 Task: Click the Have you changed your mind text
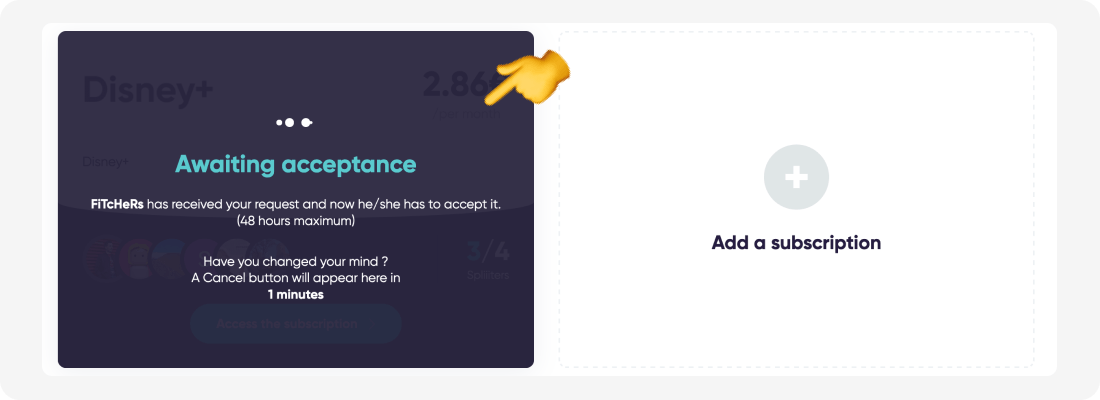point(295,262)
